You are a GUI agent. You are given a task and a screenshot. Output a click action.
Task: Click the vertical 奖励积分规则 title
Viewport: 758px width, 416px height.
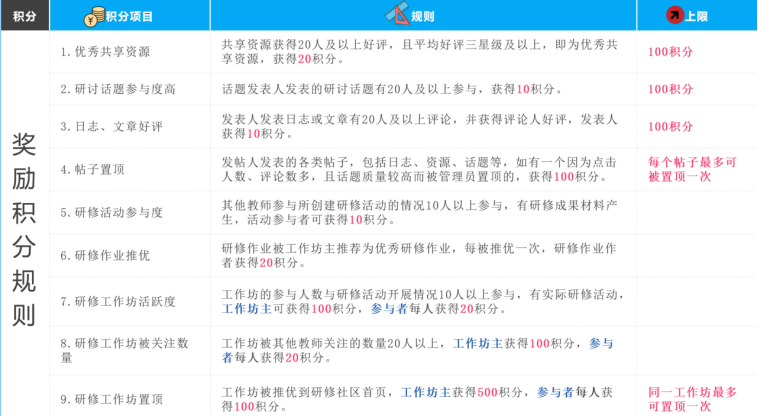click(x=24, y=229)
